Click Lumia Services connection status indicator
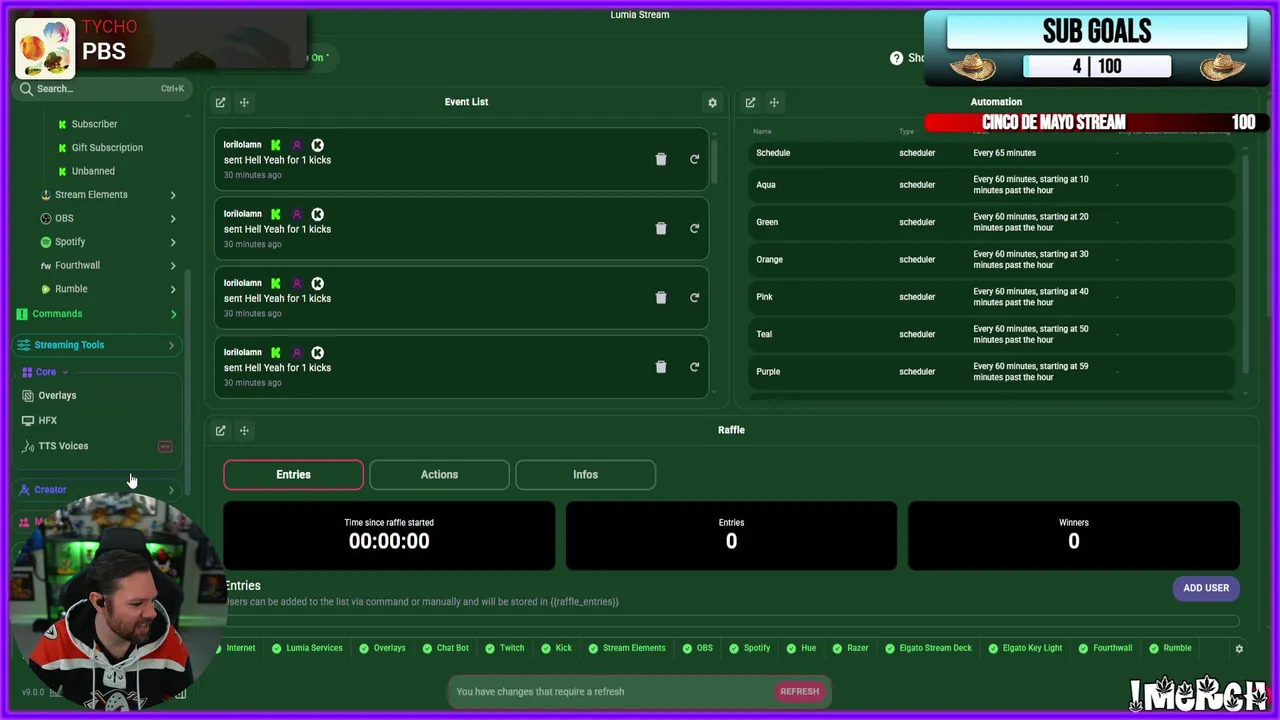Image resolution: width=1280 pixels, height=720 pixels. [307, 648]
